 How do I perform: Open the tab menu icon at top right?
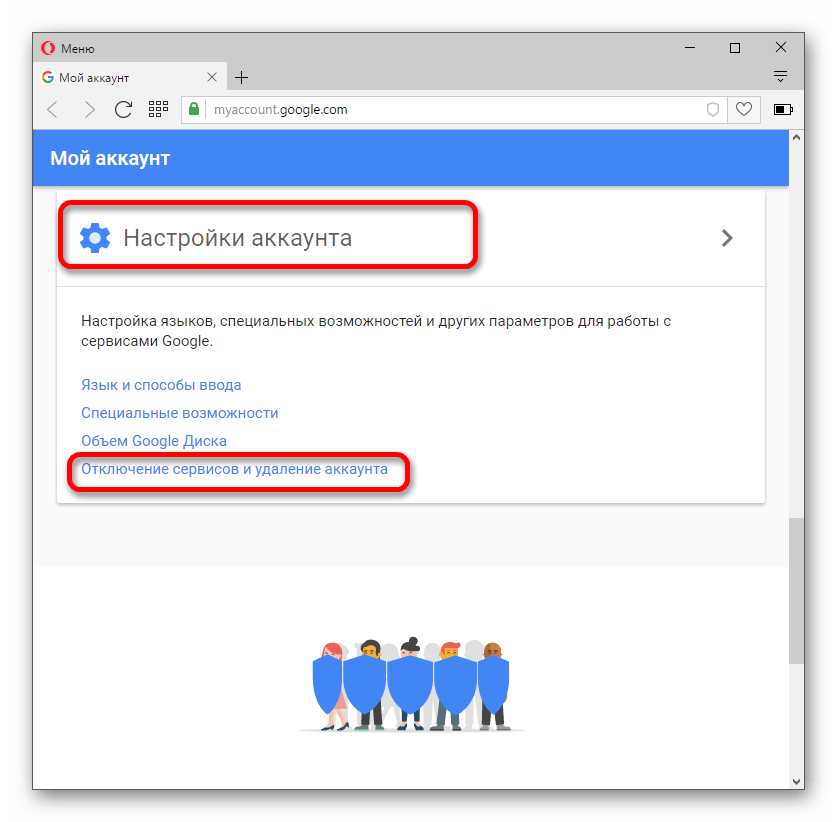click(780, 76)
